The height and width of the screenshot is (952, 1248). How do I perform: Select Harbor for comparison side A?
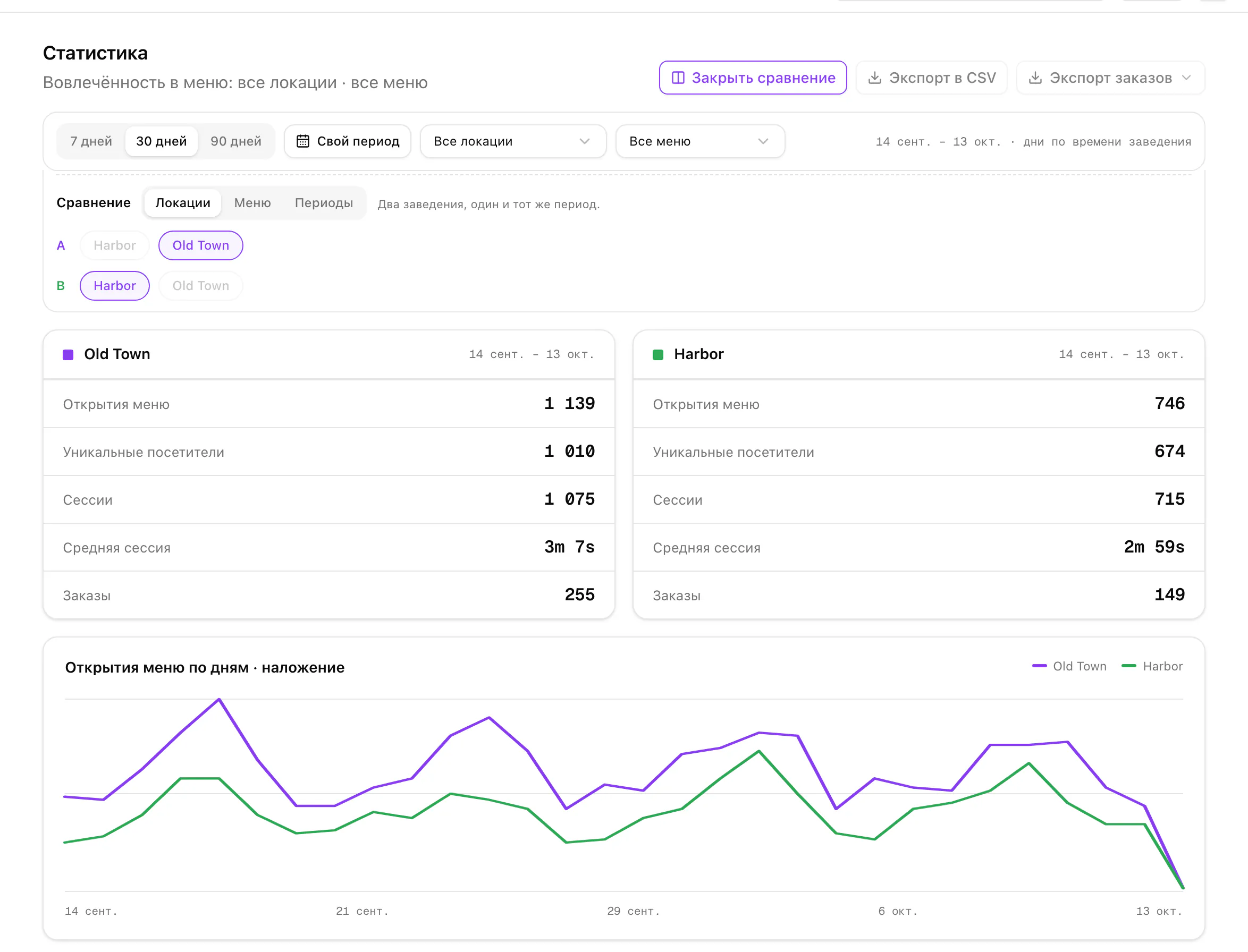(x=114, y=245)
